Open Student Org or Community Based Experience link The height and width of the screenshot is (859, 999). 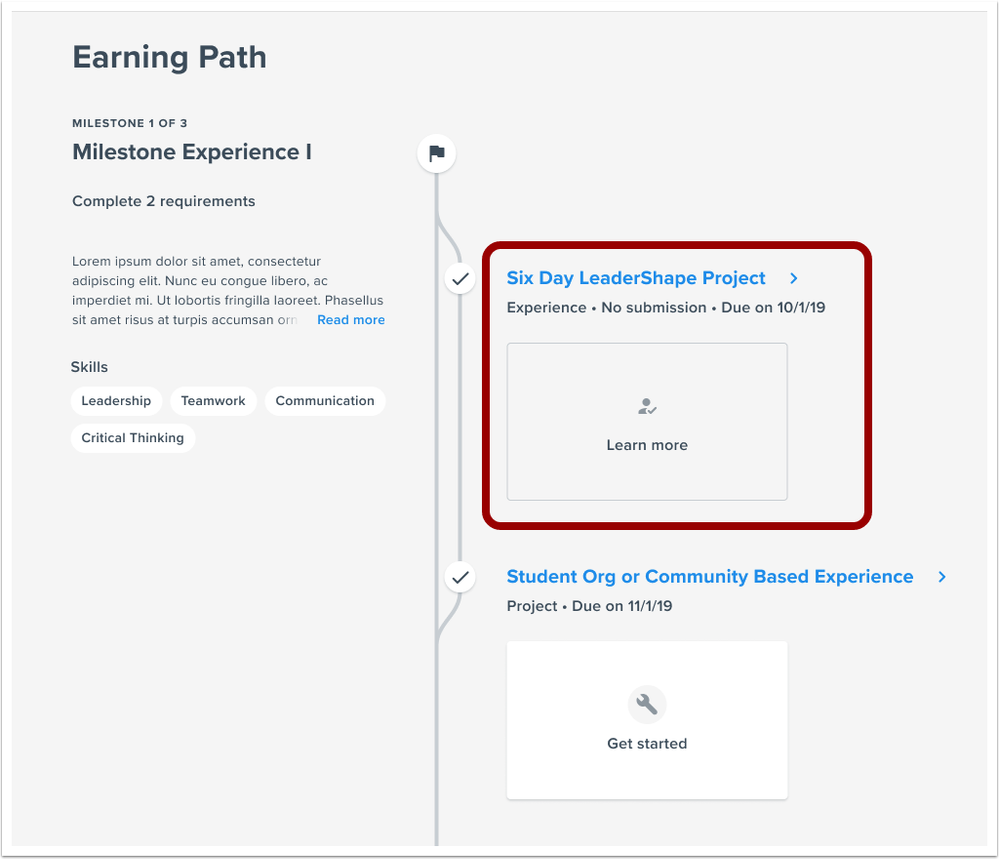click(x=710, y=577)
